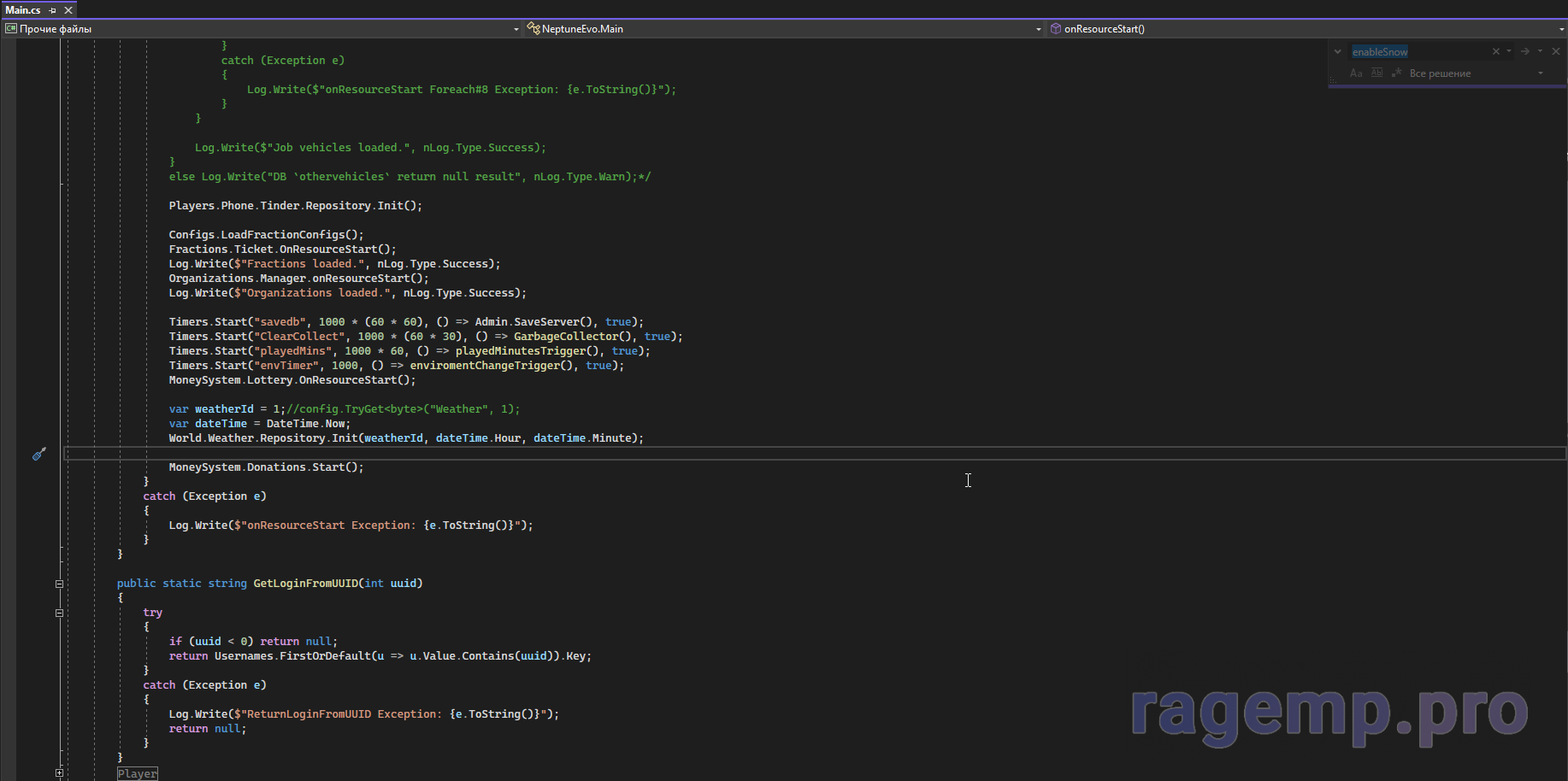Viewport: 1568px width, 781px height.
Task: Clear the enableSnow search text
Action: pos(1496,51)
